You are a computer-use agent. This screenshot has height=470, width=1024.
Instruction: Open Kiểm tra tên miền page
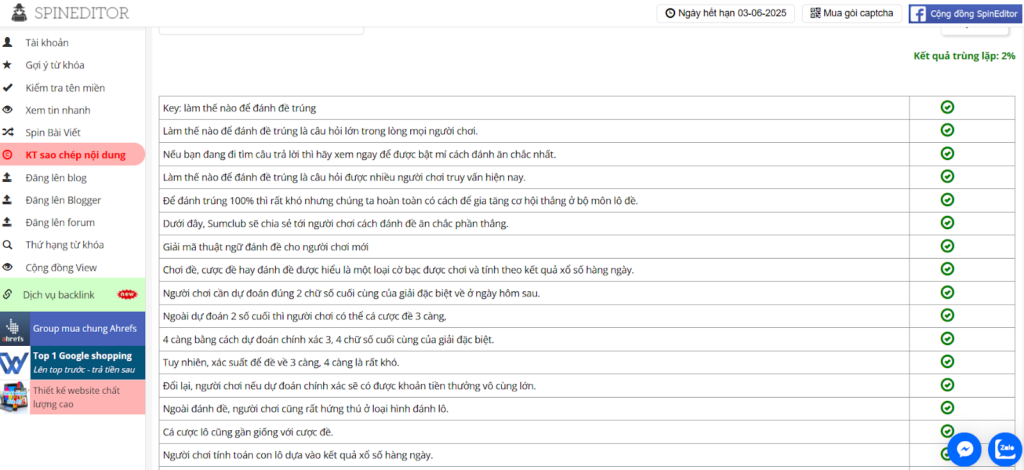pyautogui.click(x=65, y=88)
